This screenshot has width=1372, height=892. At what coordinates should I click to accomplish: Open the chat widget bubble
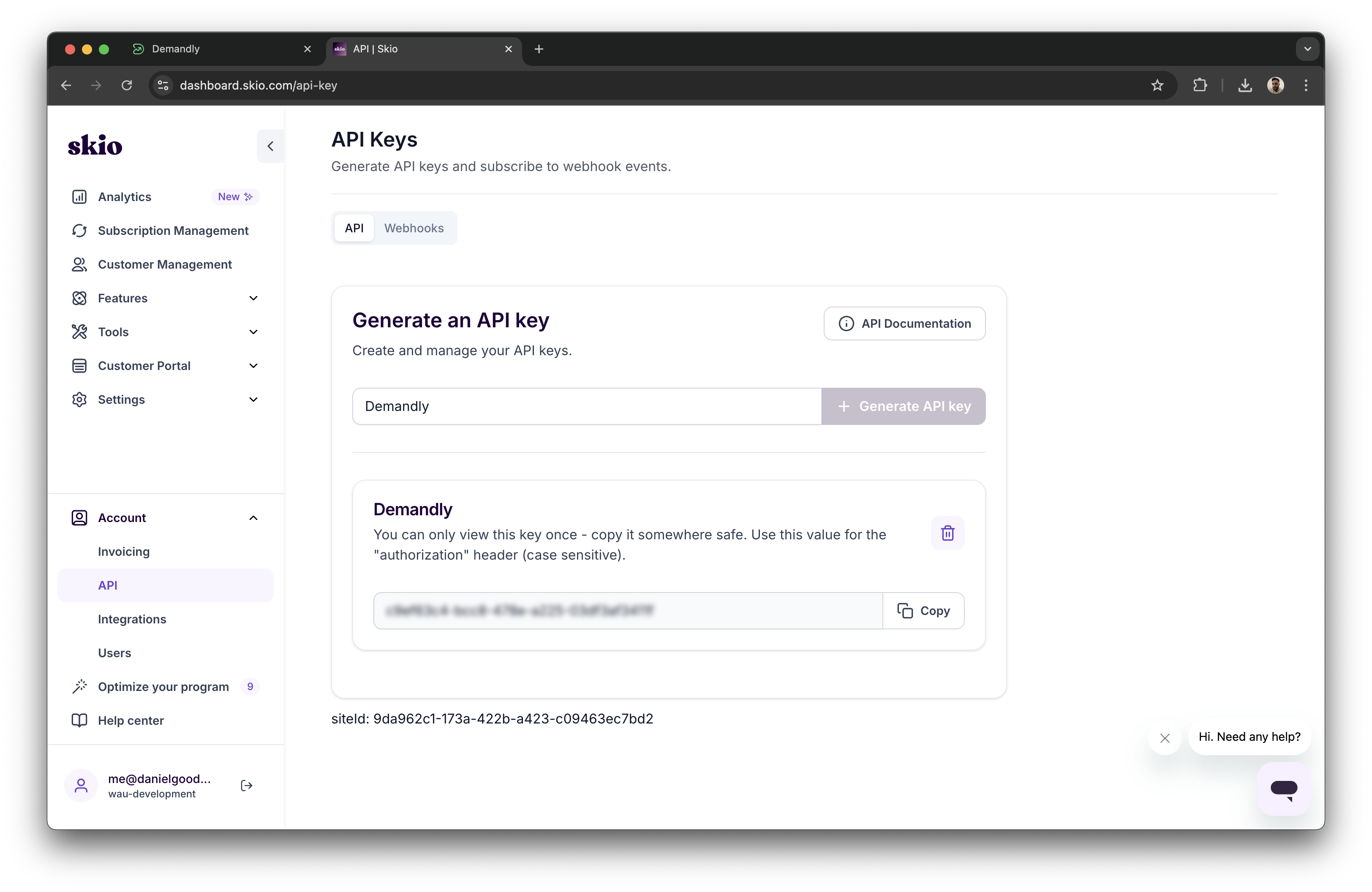click(1284, 788)
